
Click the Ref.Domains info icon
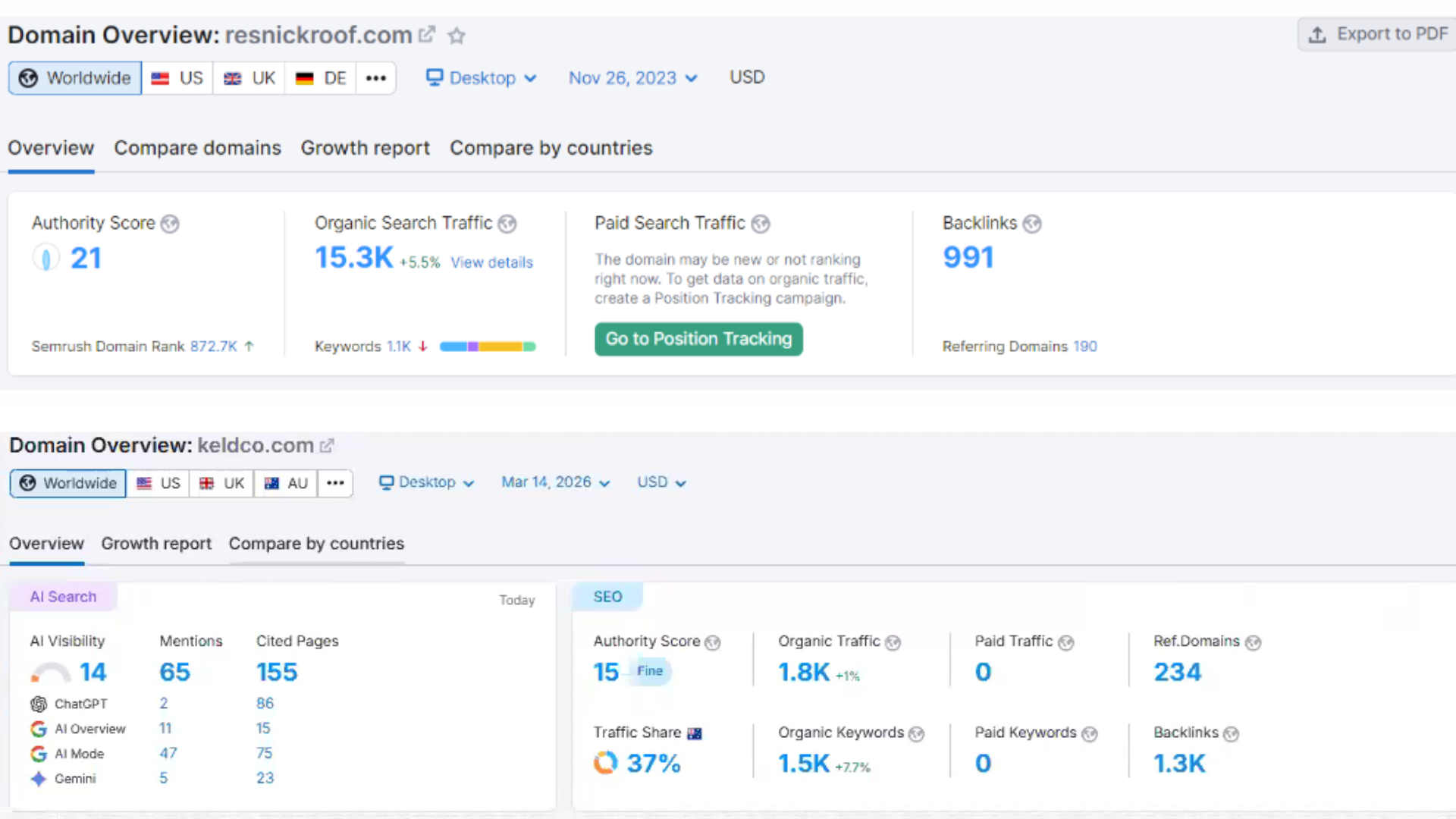pos(1253,643)
